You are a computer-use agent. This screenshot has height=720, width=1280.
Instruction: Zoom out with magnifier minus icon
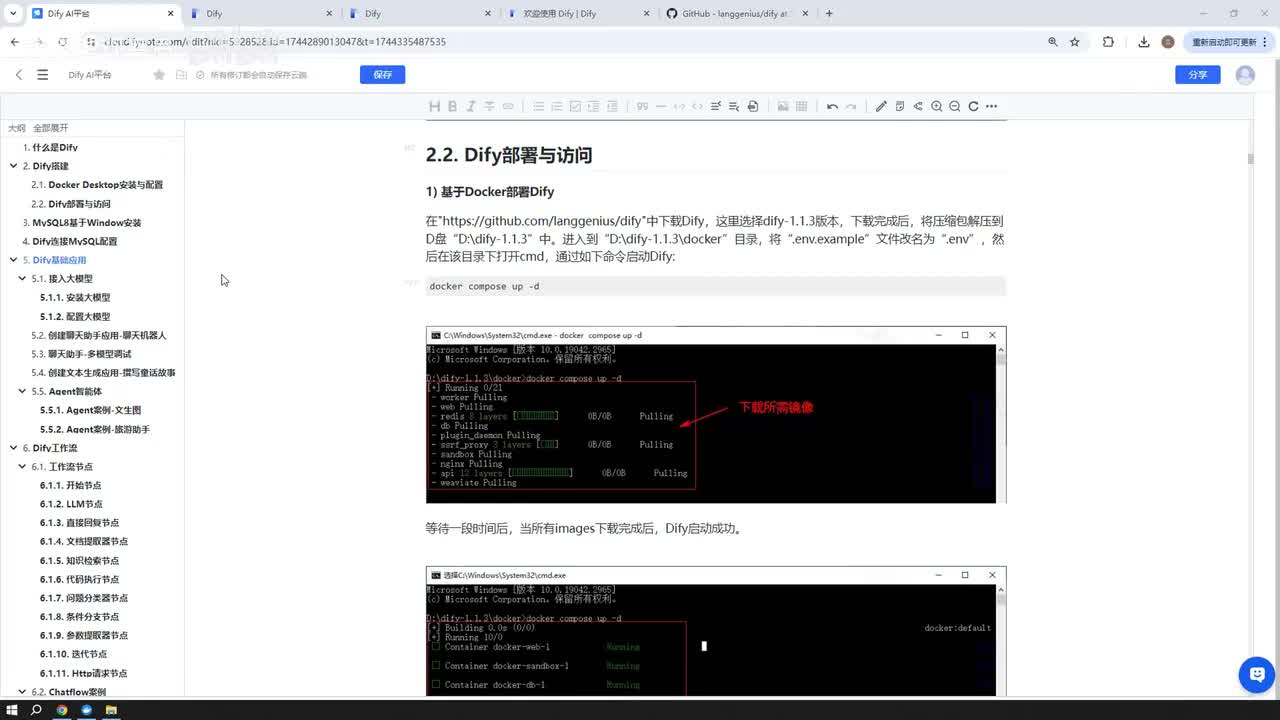coord(955,106)
